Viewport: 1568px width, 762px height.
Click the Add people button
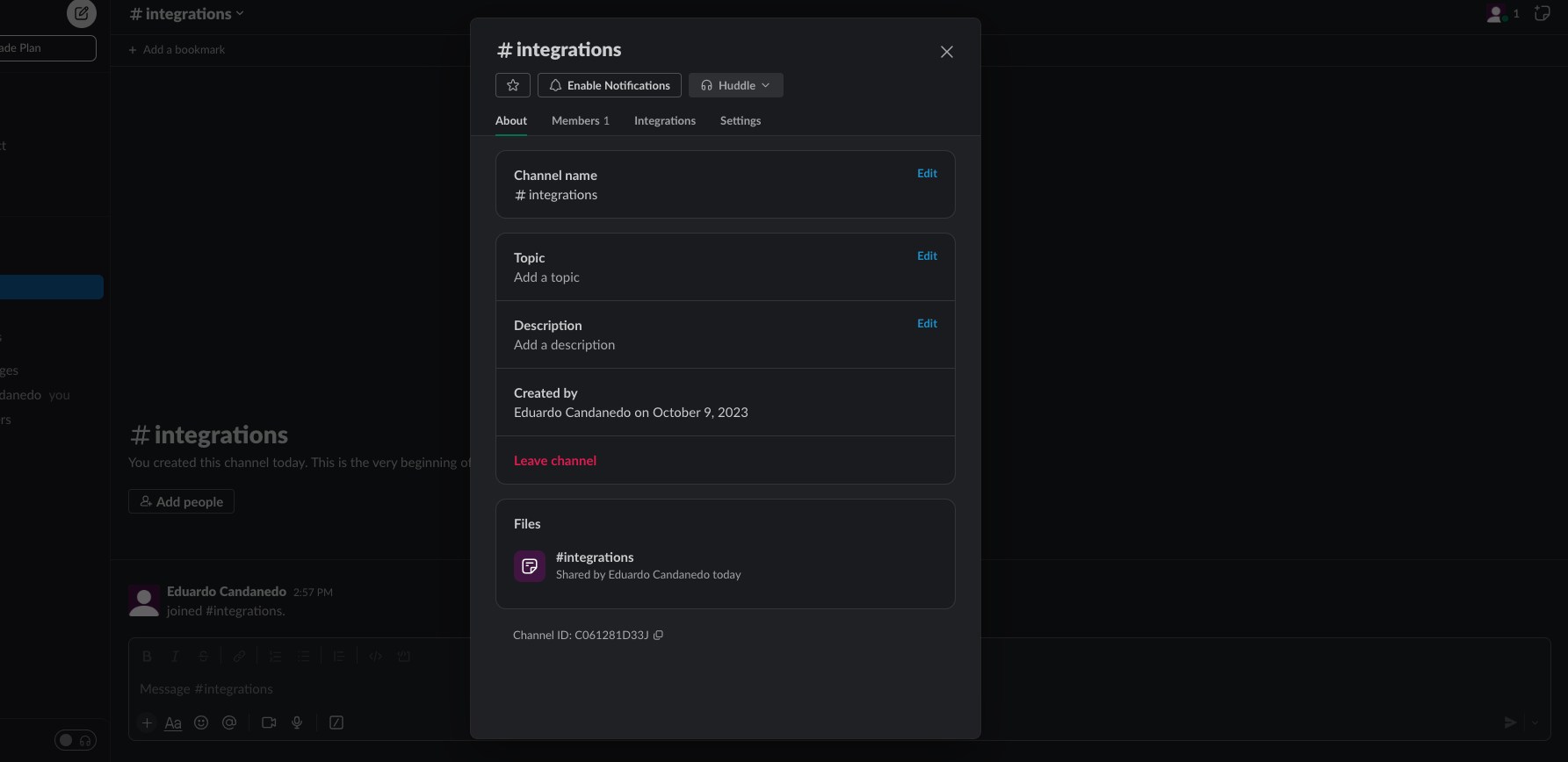coord(181,501)
